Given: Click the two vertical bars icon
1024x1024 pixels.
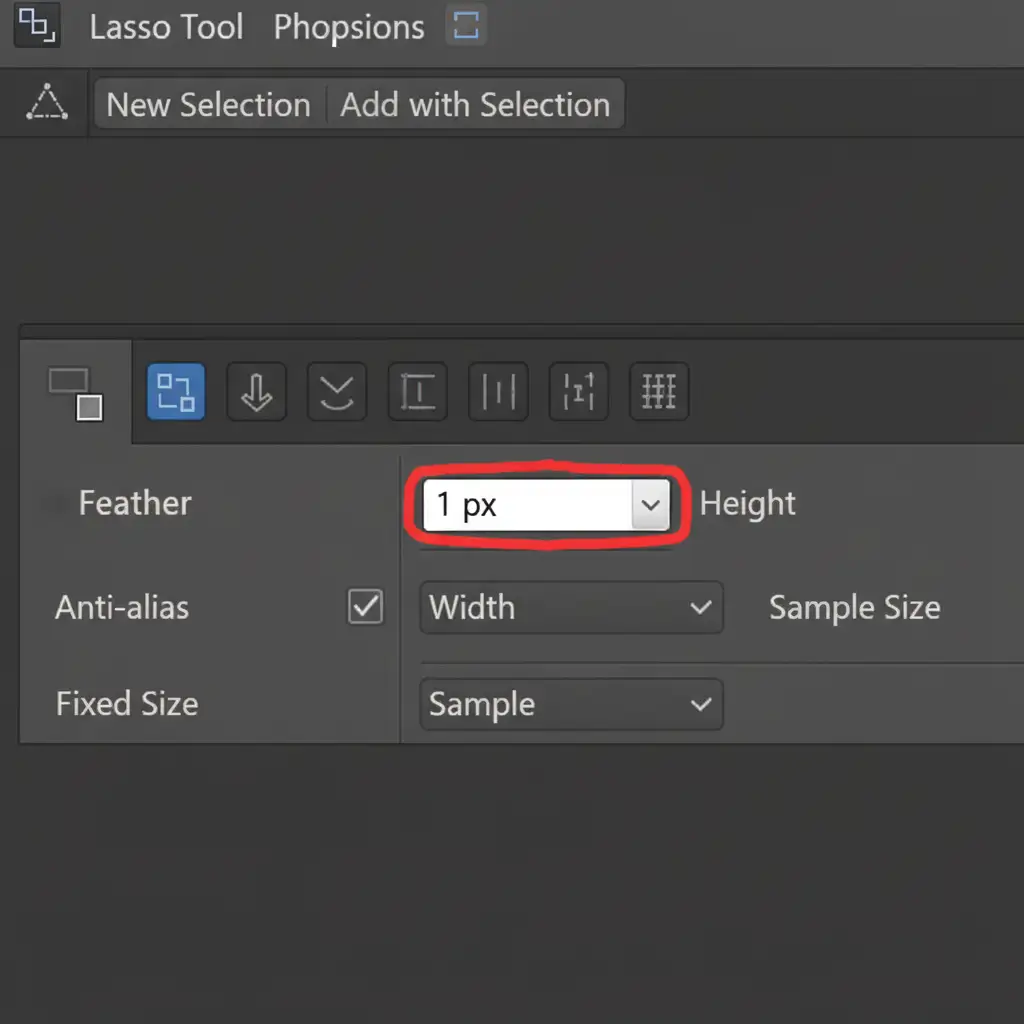Looking at the screenshot, I should tap(497, 390).
